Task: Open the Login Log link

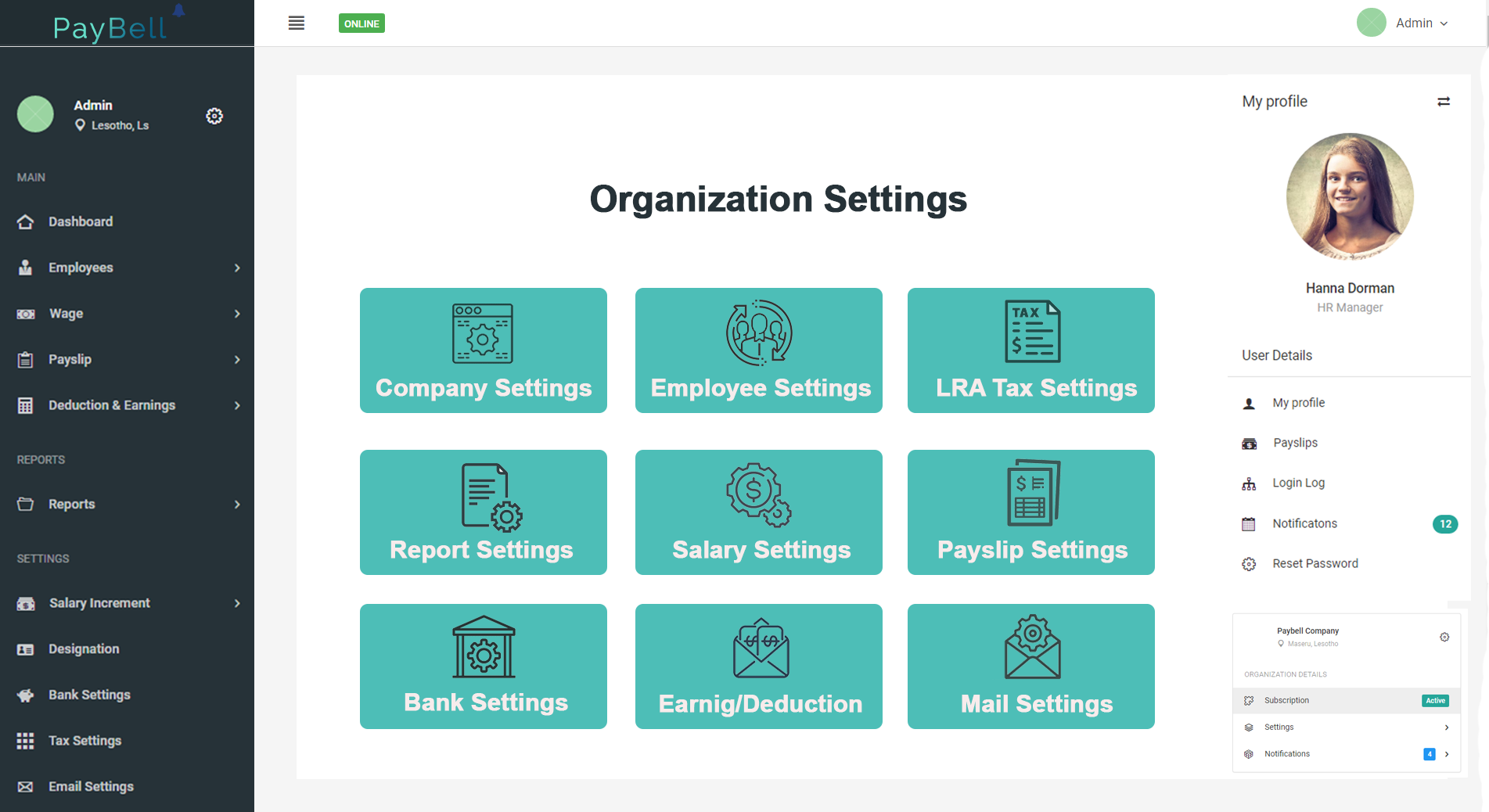Action: [1298, 483]
